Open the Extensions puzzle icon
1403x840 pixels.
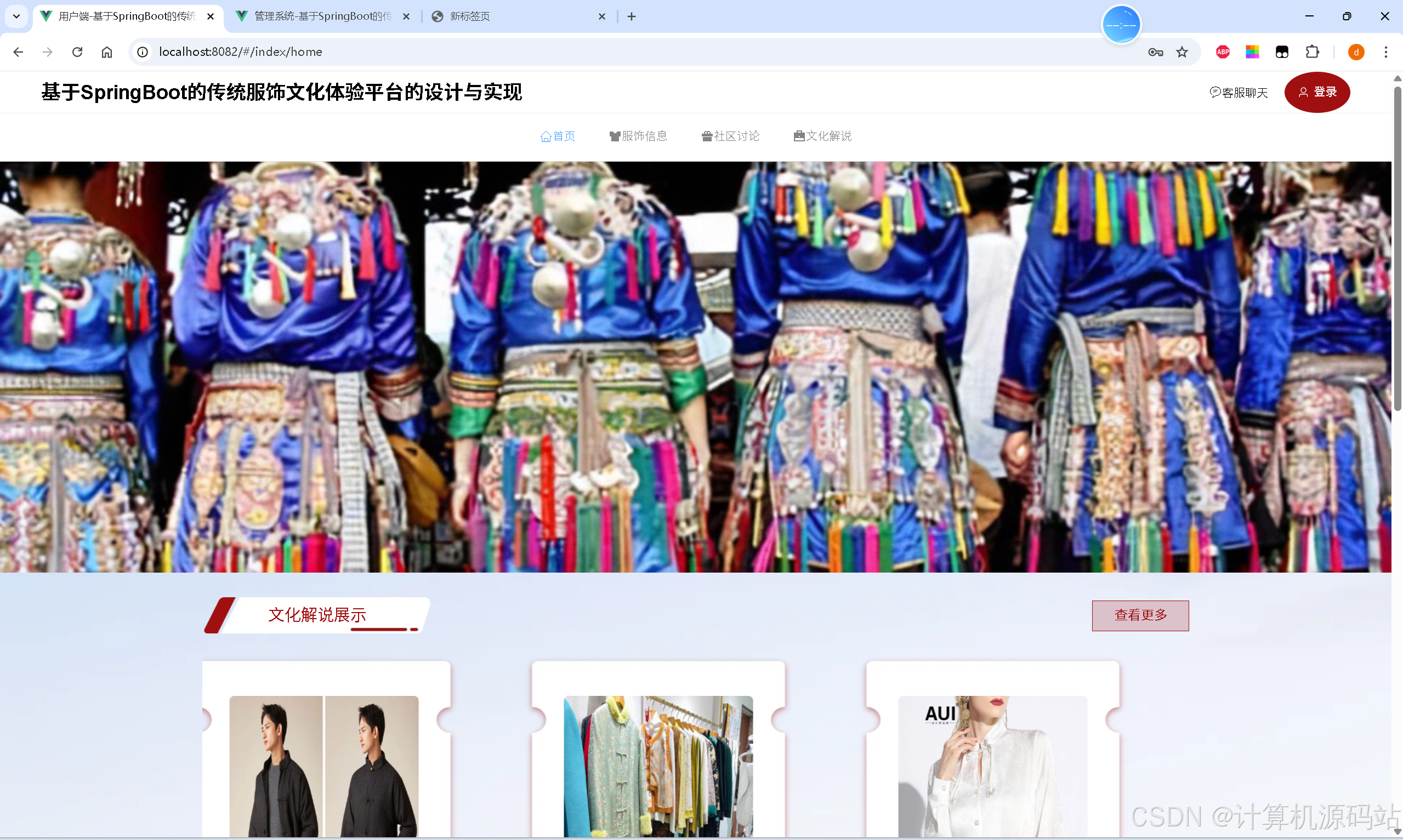(x=1312, y=52)
